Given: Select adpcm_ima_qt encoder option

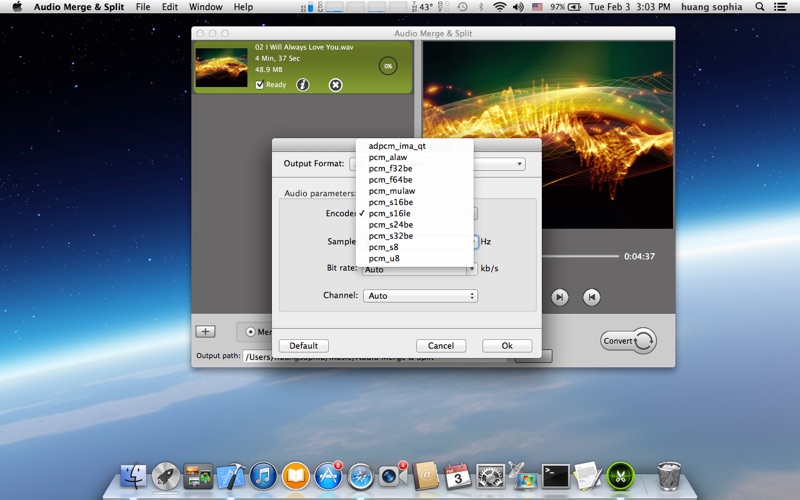Looking at the screenshot, I should coord(397,146).
